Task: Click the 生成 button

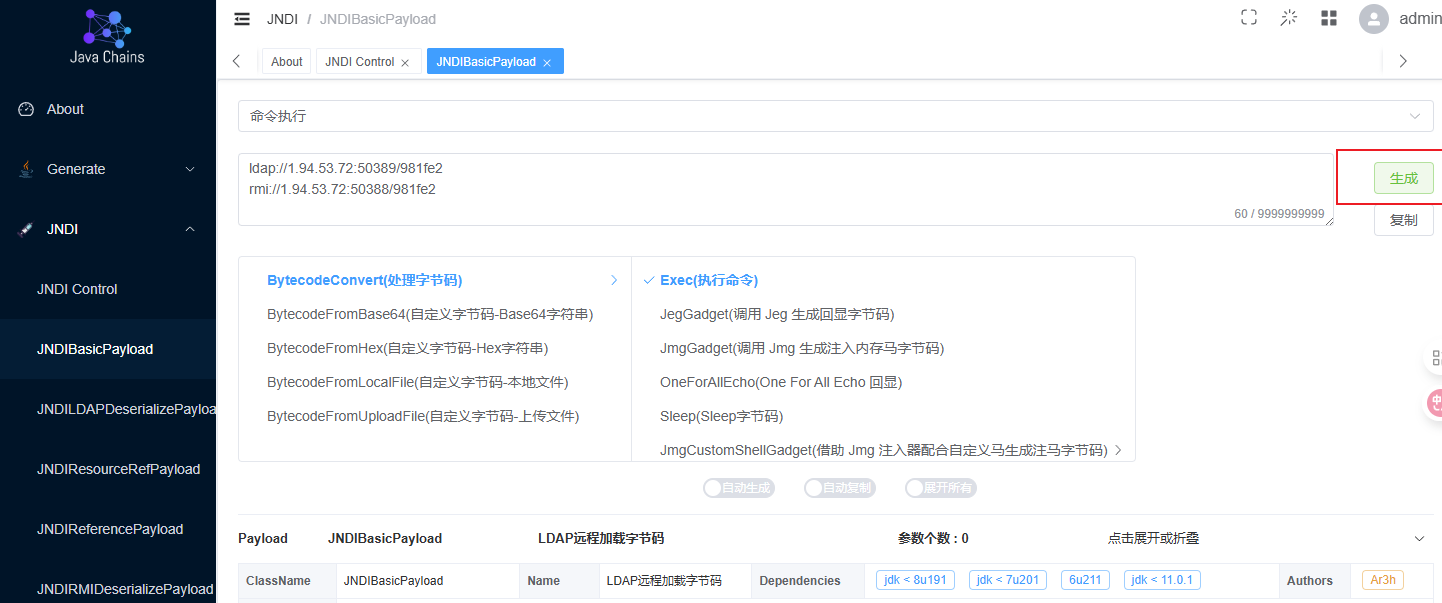Action: click(x=1403, y=178)
